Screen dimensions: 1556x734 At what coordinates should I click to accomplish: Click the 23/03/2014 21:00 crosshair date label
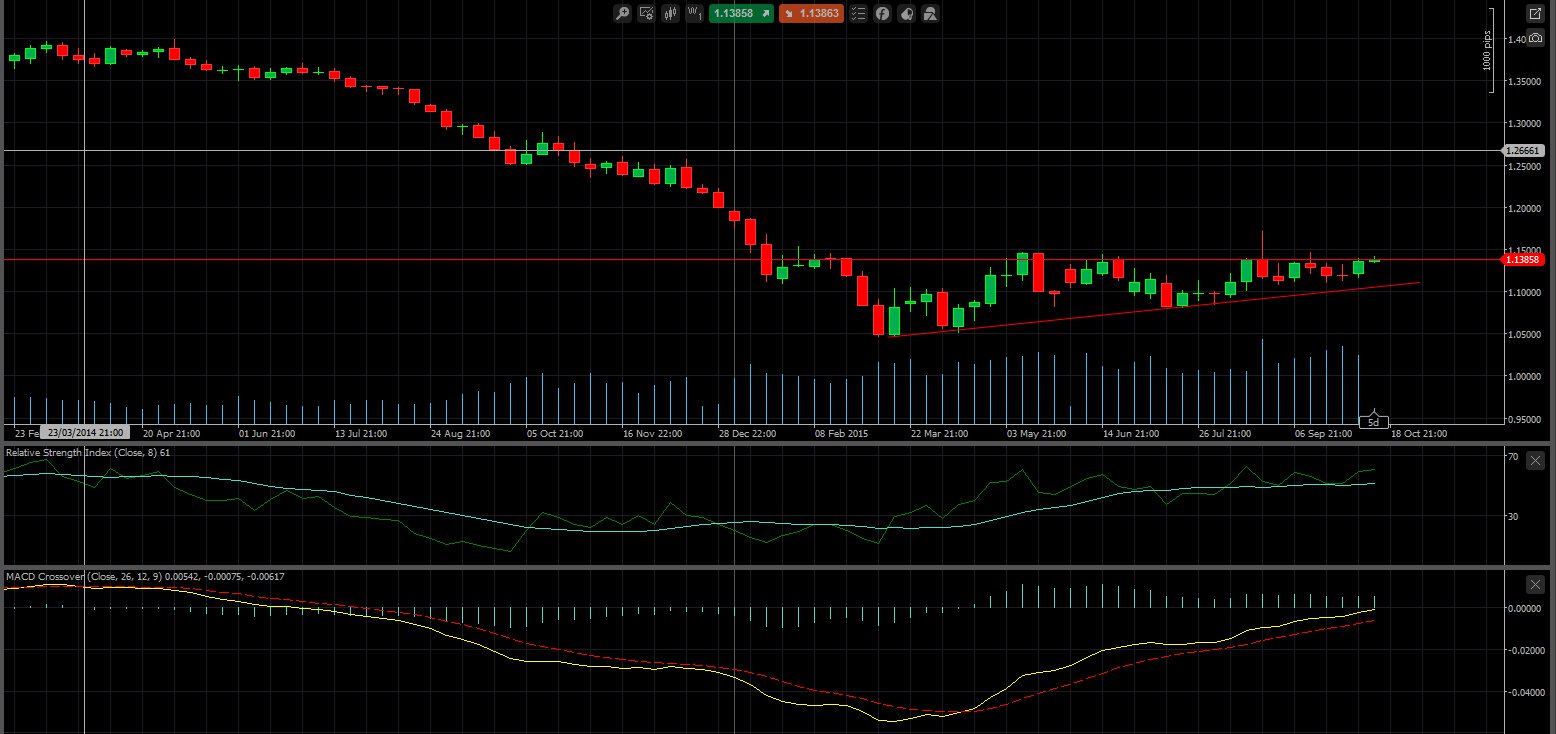(x=83, y=433)
